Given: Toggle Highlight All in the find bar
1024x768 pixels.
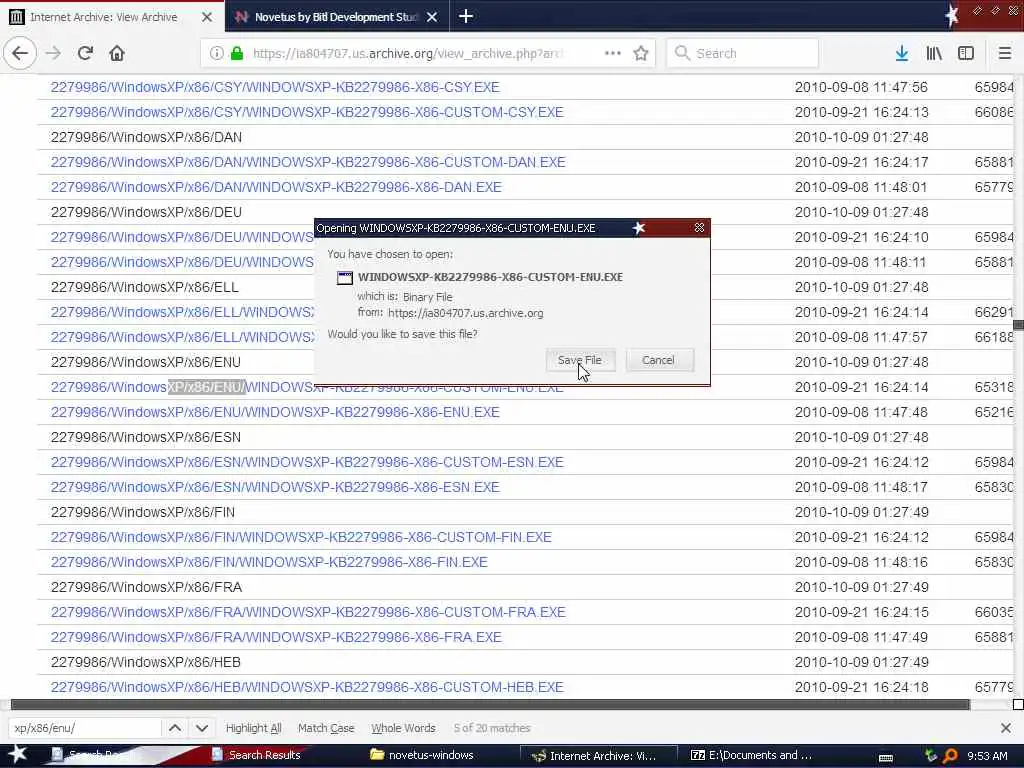Looking at the screenshot, I should click(253, 728).
